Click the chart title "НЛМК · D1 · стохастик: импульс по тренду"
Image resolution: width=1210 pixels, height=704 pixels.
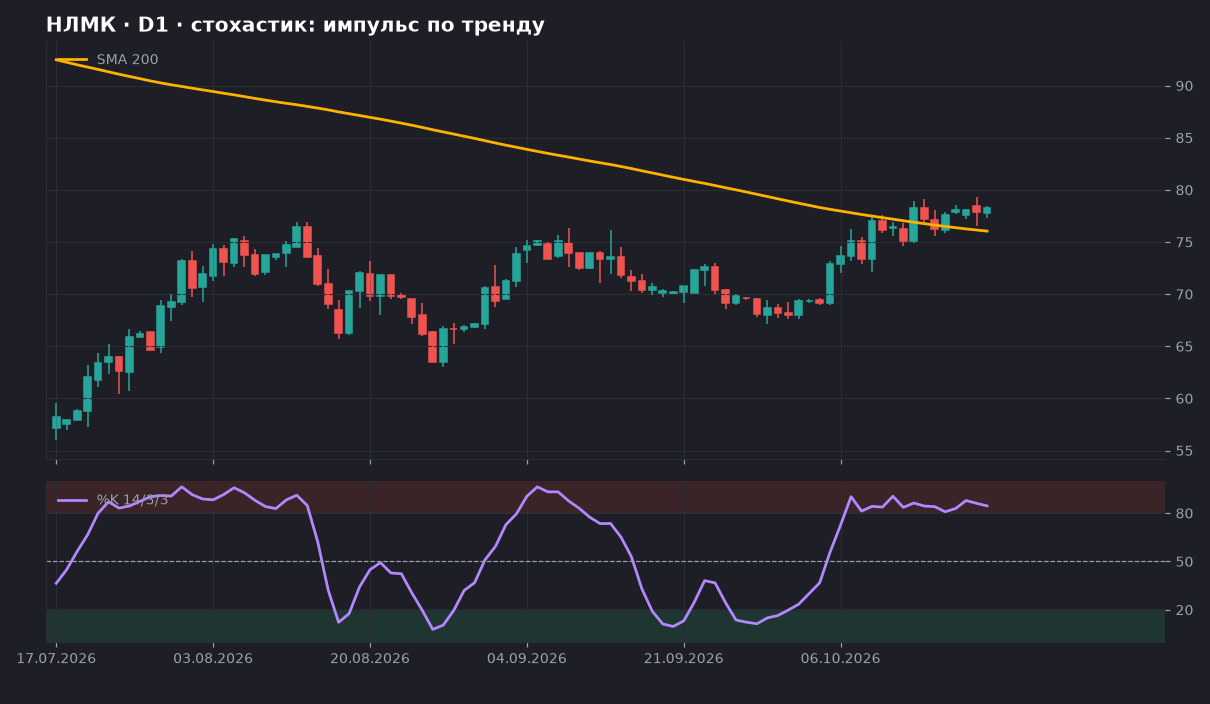295,26
